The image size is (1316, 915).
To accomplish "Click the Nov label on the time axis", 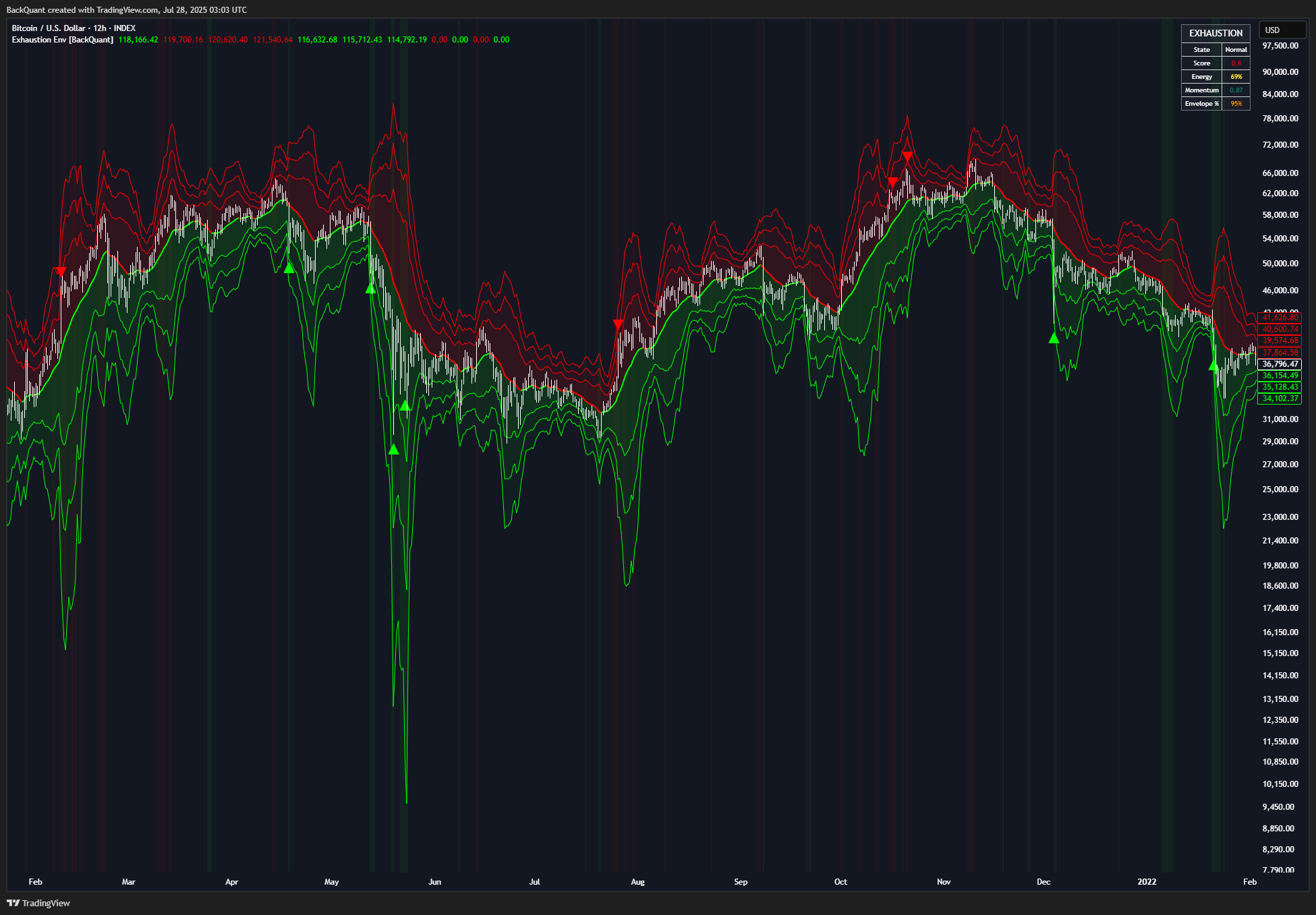I will tap(944, 882).
